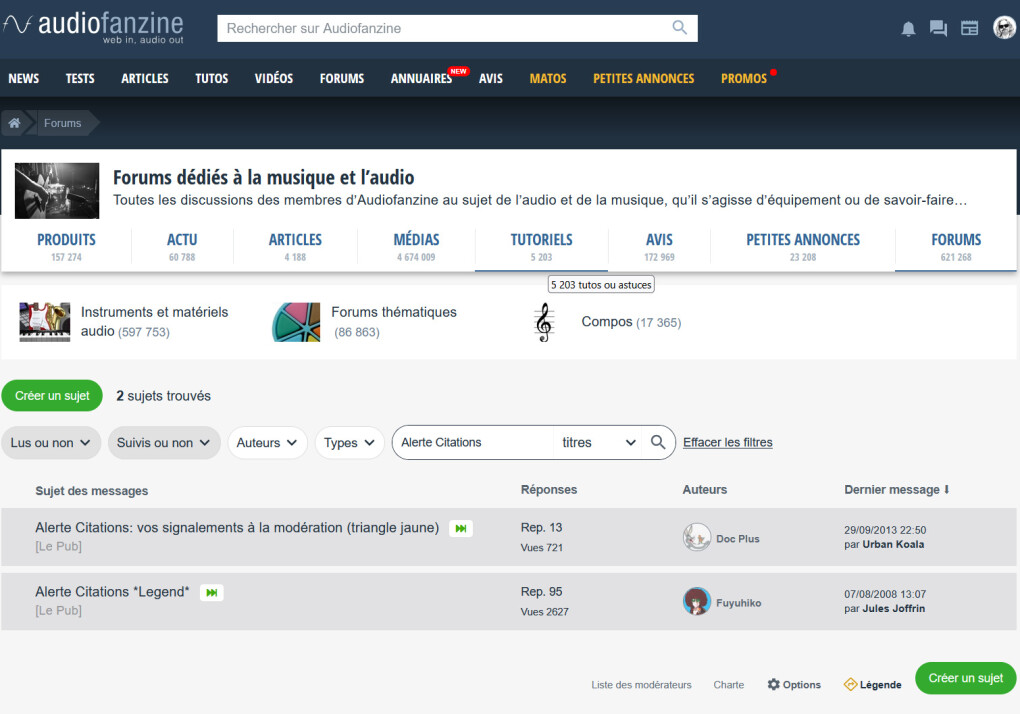Run the topic filter search magnifier
Screen dimensions: 1020x714
pyautogui.click(x=658, y=442)
